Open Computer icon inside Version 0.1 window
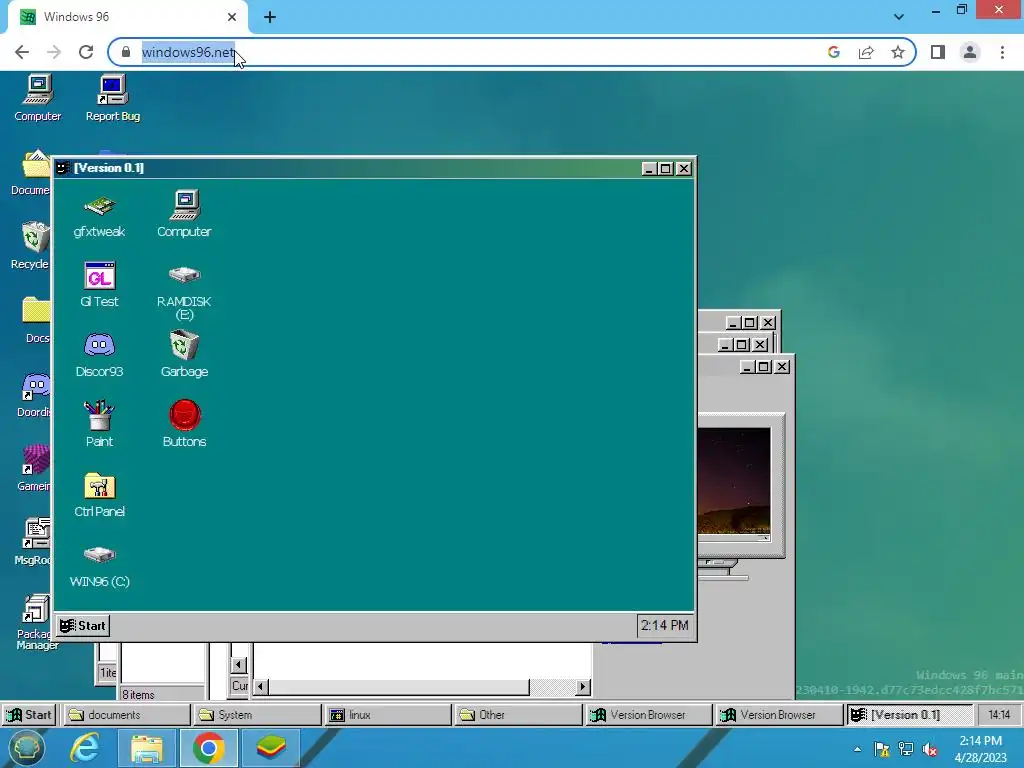1024x768 pixels. point(184,214)
